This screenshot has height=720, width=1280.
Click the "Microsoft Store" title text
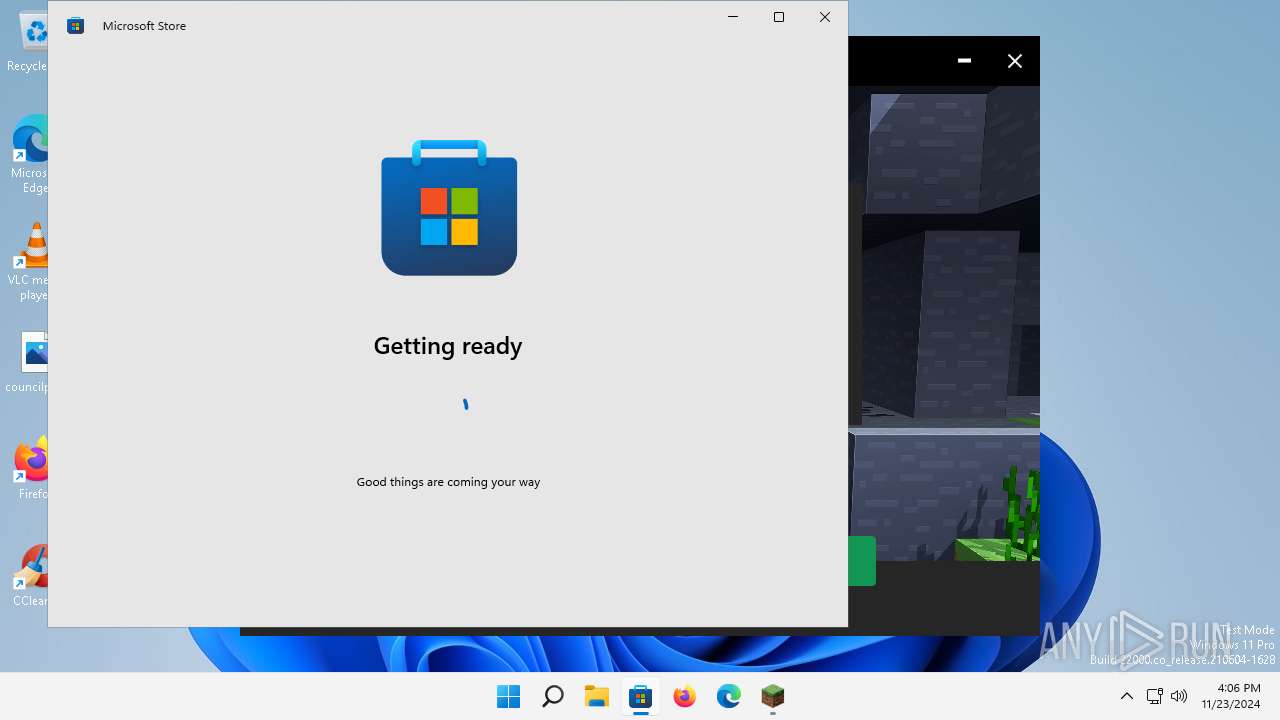click(x=144, y=26)
